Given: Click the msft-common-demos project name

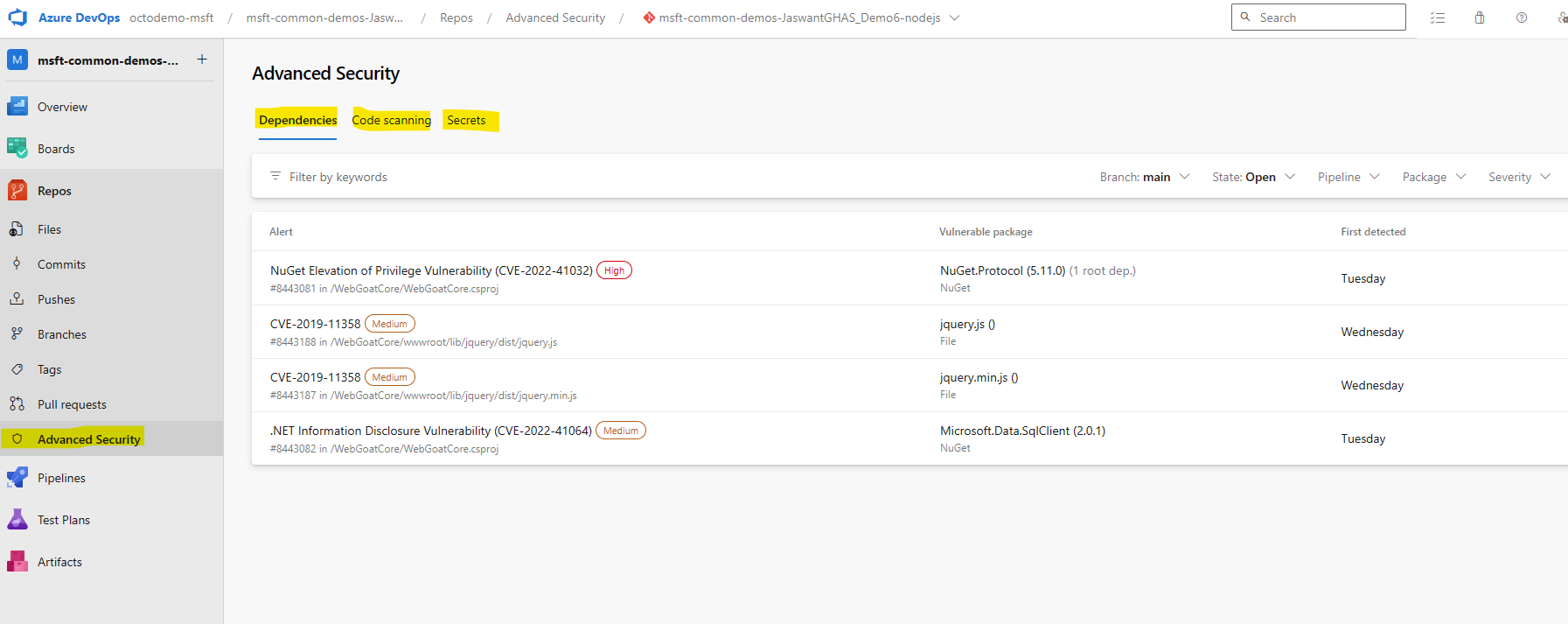Looking at the screenshot, I should tap(108, 60).
